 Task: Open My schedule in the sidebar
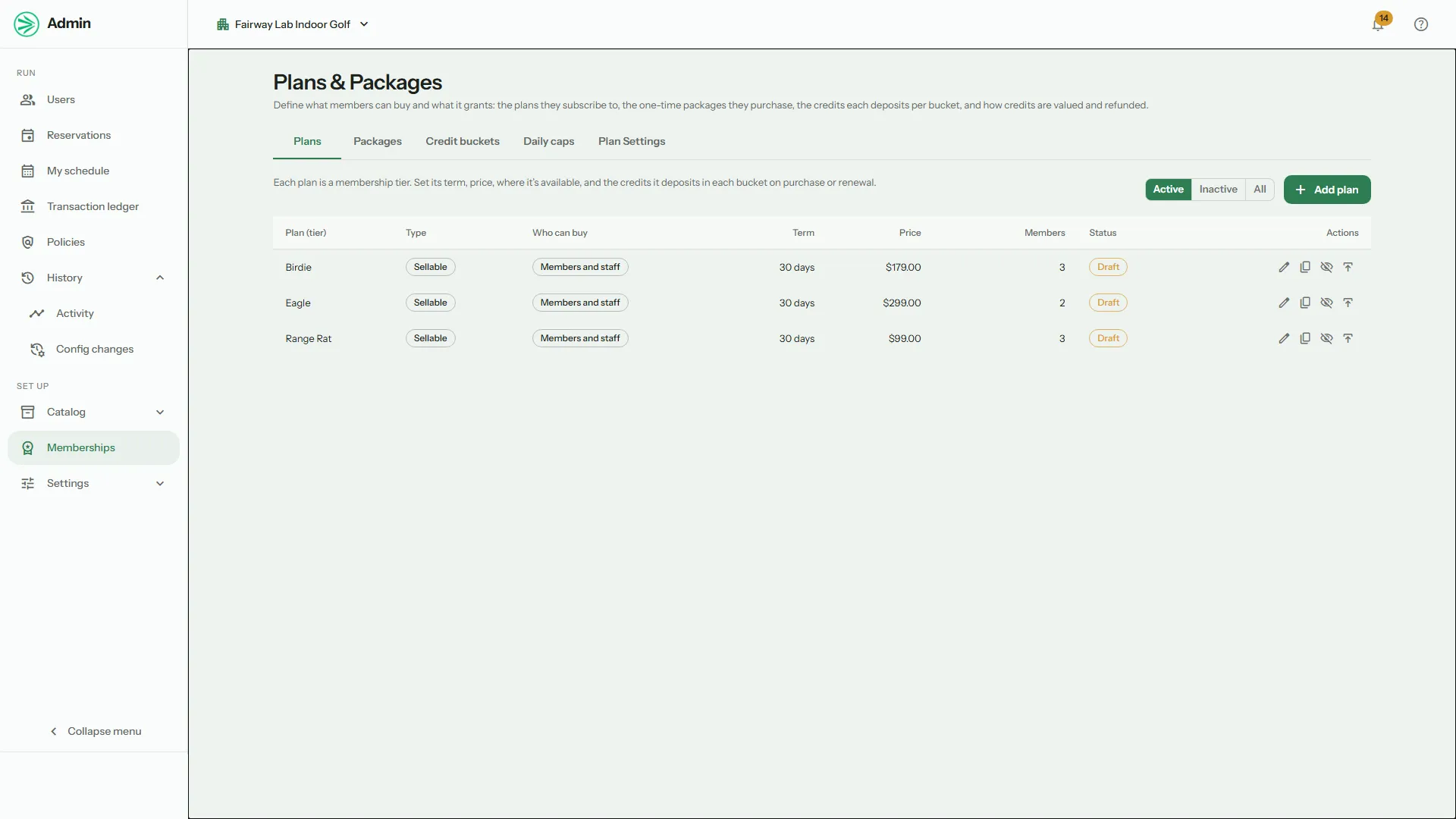coord(94,171)
